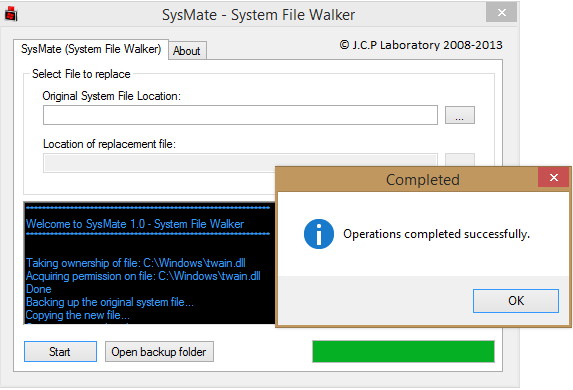This screenshot has height=390, width=573.
Task: Click OK in the Completed dialog
Action: pyautogui.click(x=516, y=301)
